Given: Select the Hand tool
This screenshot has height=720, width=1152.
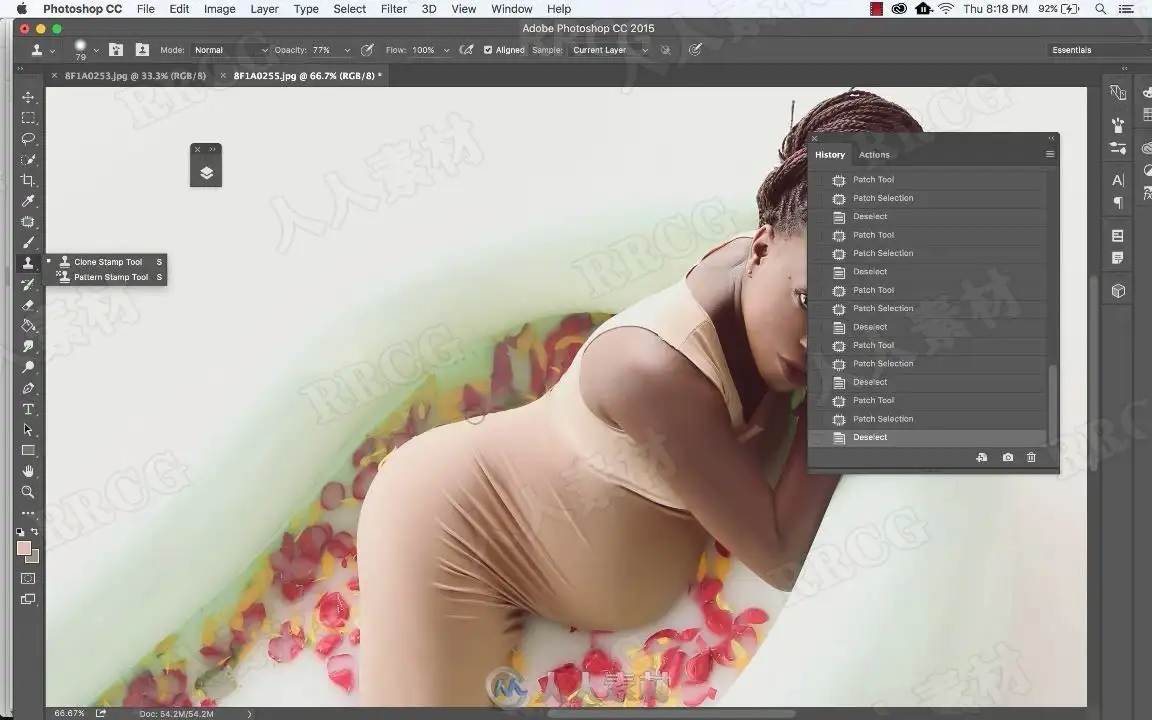Looking at the screenshot, I should click(28, 471).
